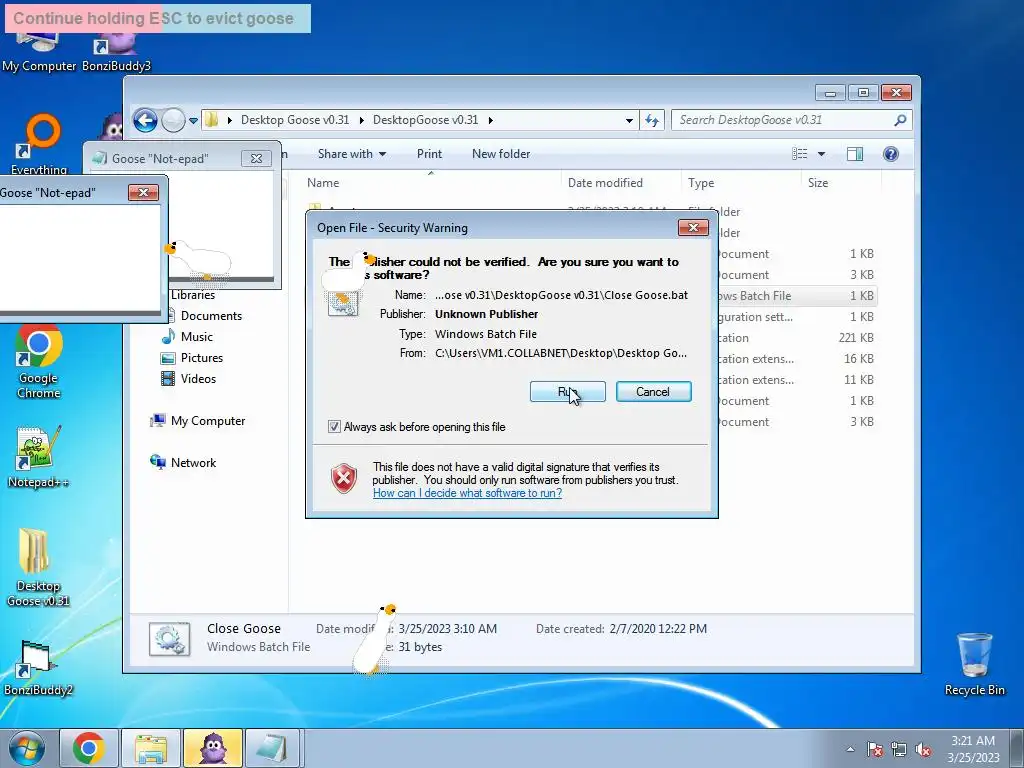Click the Music library note icon
The width and height of the screenshot is (1024, 768).
[x=168, y=336]
